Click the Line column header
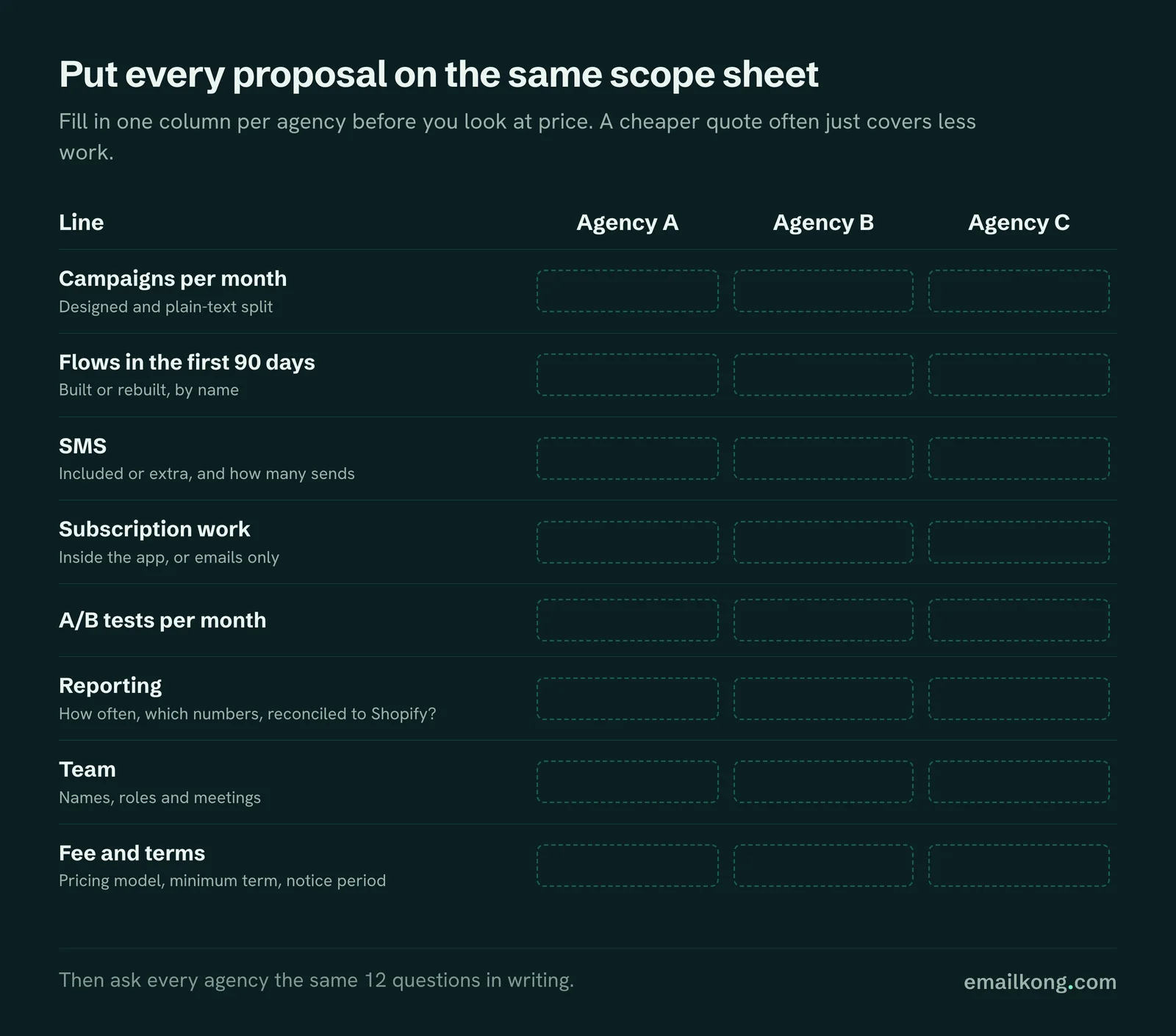This screenshot has width=1176, height=1036. click(x=81, y=223)
